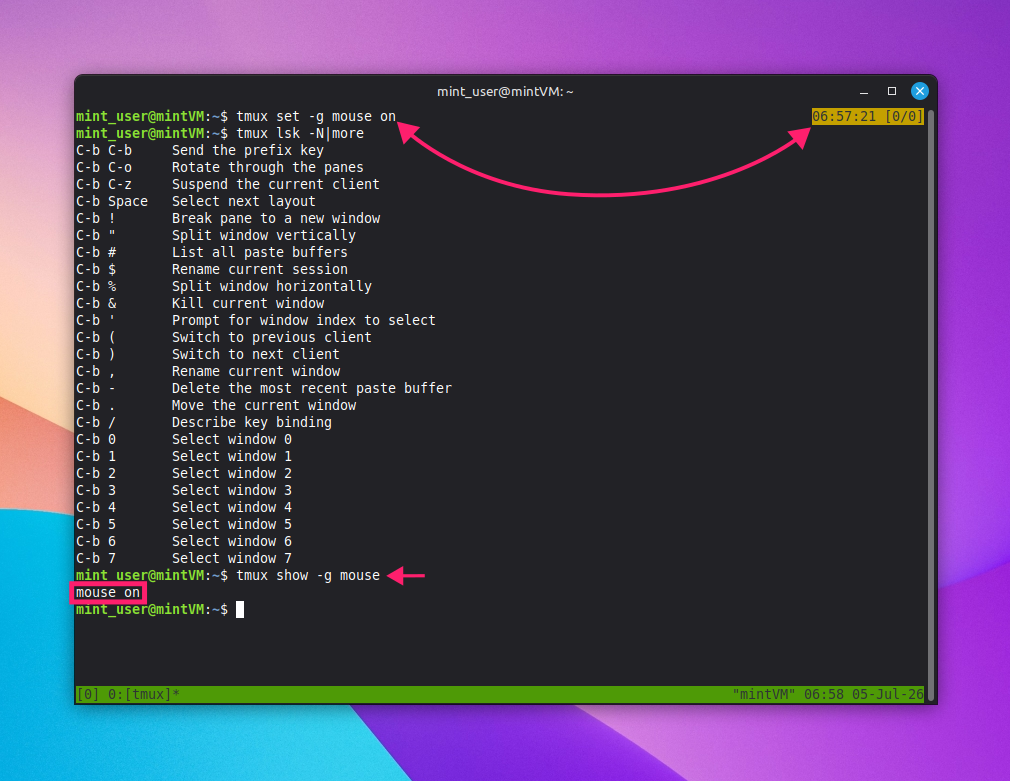
Task: Click the line 'Rename current session'
Action: [260, 269]
